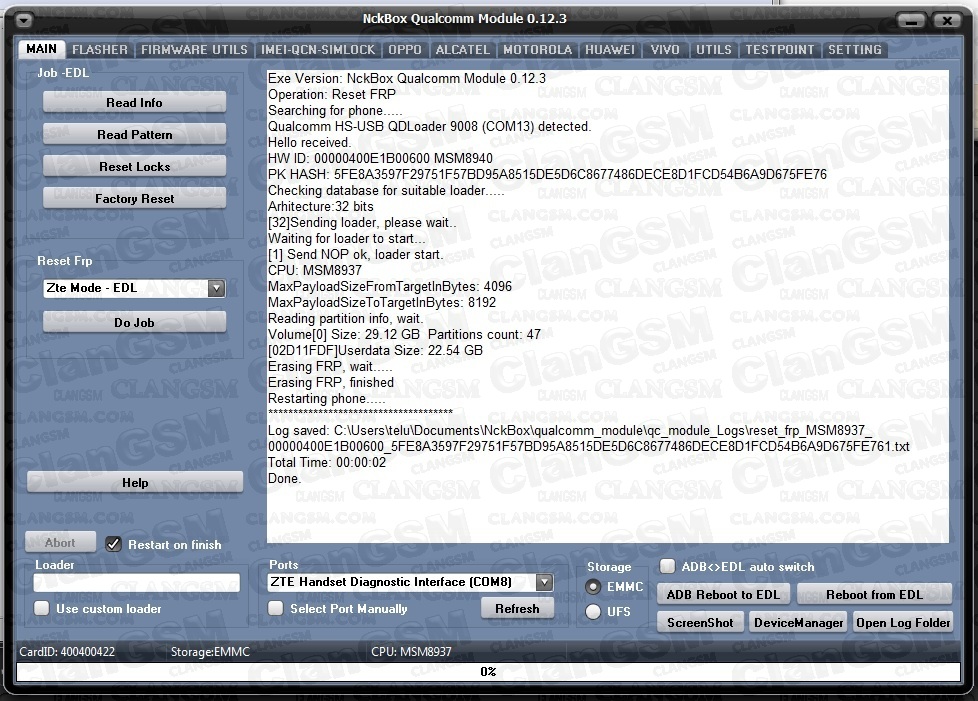Start the Do Job button
The image size is (978, 701).
point(134,322)
